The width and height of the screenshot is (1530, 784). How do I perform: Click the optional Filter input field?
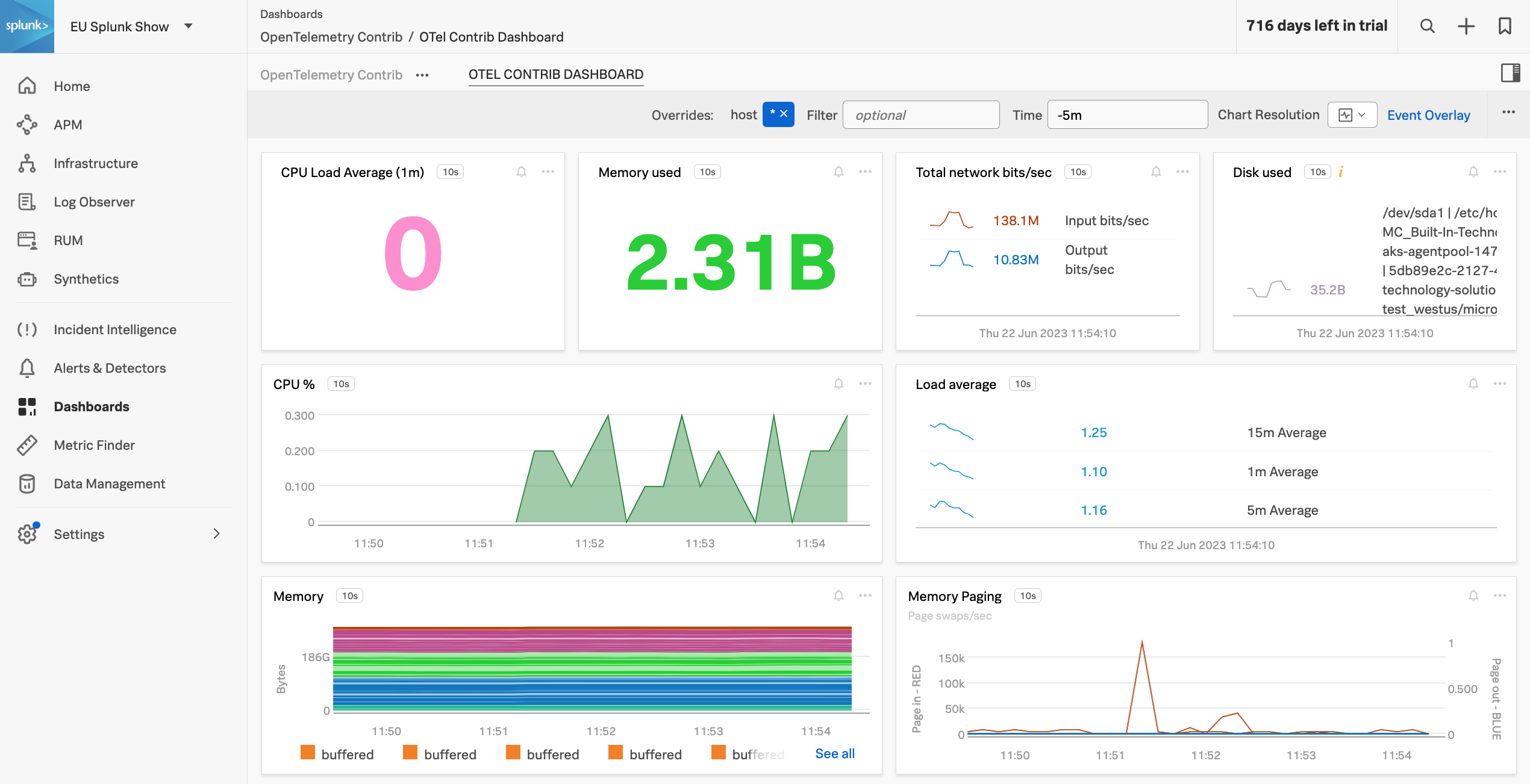tap(921, 114)
